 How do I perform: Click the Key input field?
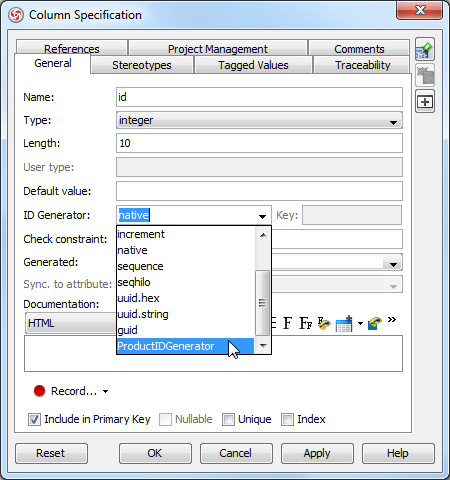[352, 215]
